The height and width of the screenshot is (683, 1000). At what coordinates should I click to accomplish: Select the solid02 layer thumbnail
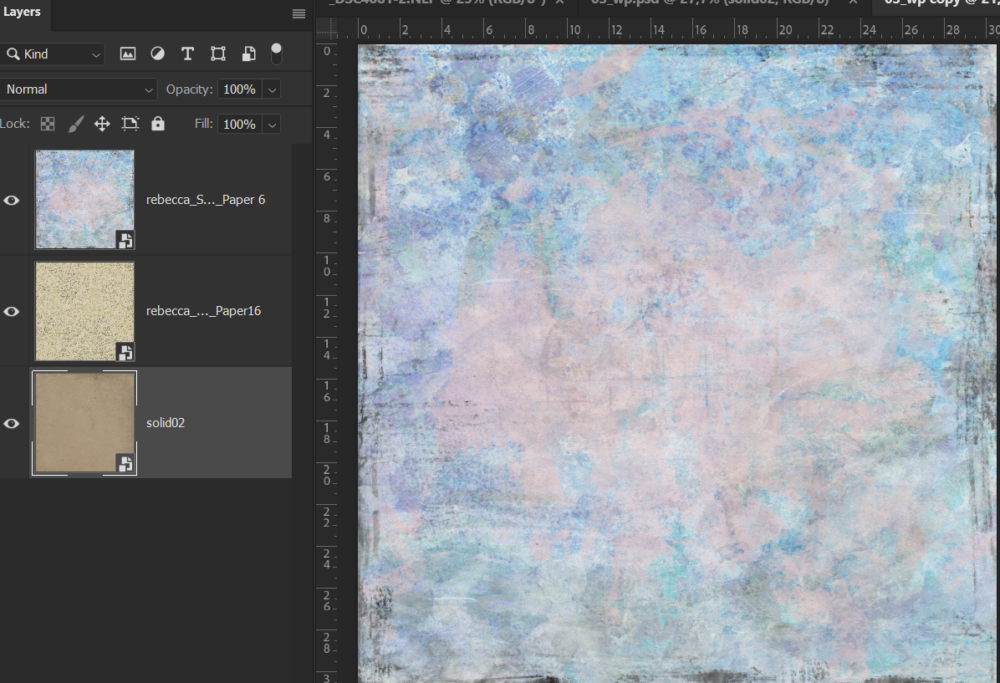(x=85, y=423)
